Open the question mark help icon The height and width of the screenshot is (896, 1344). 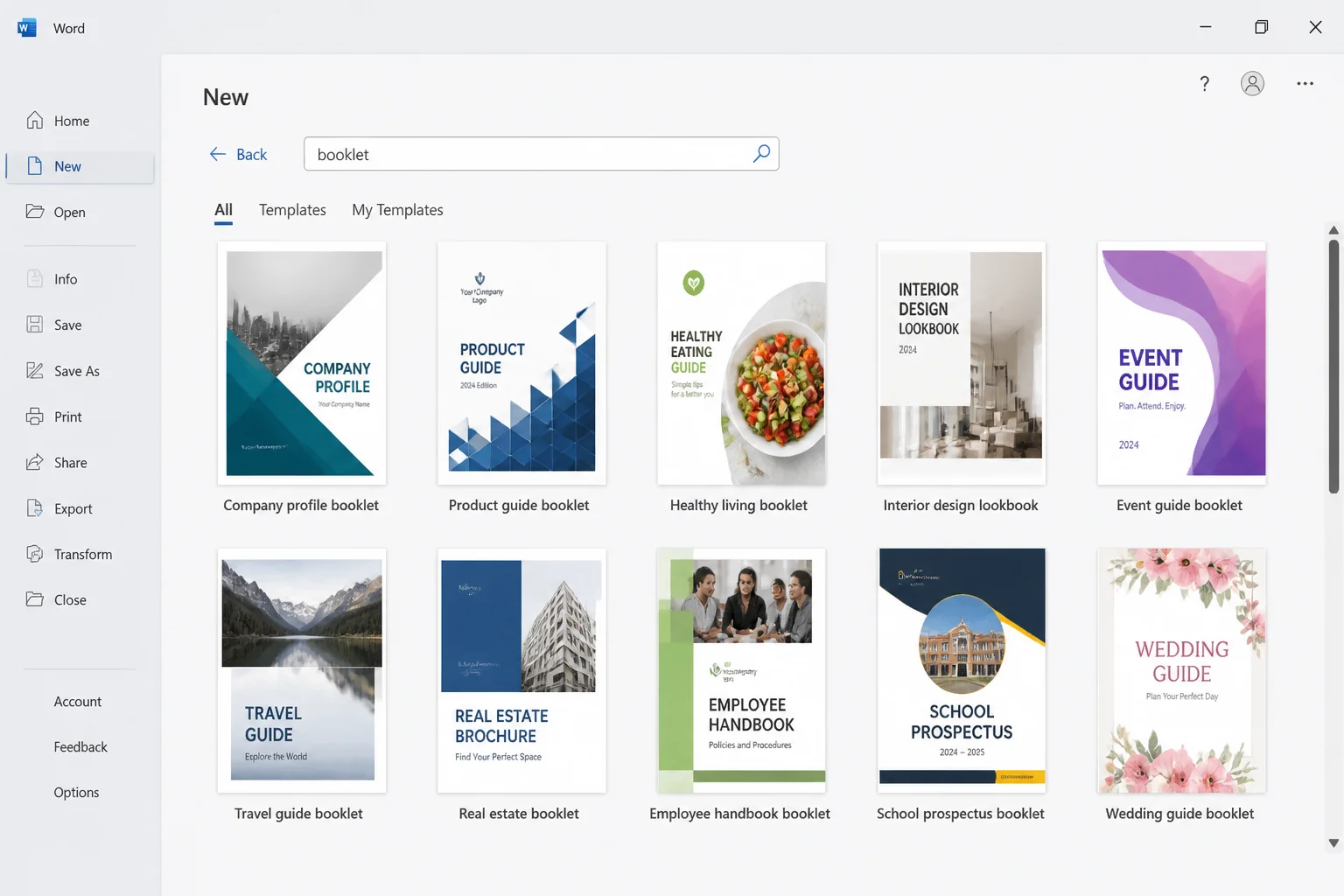1205,83
